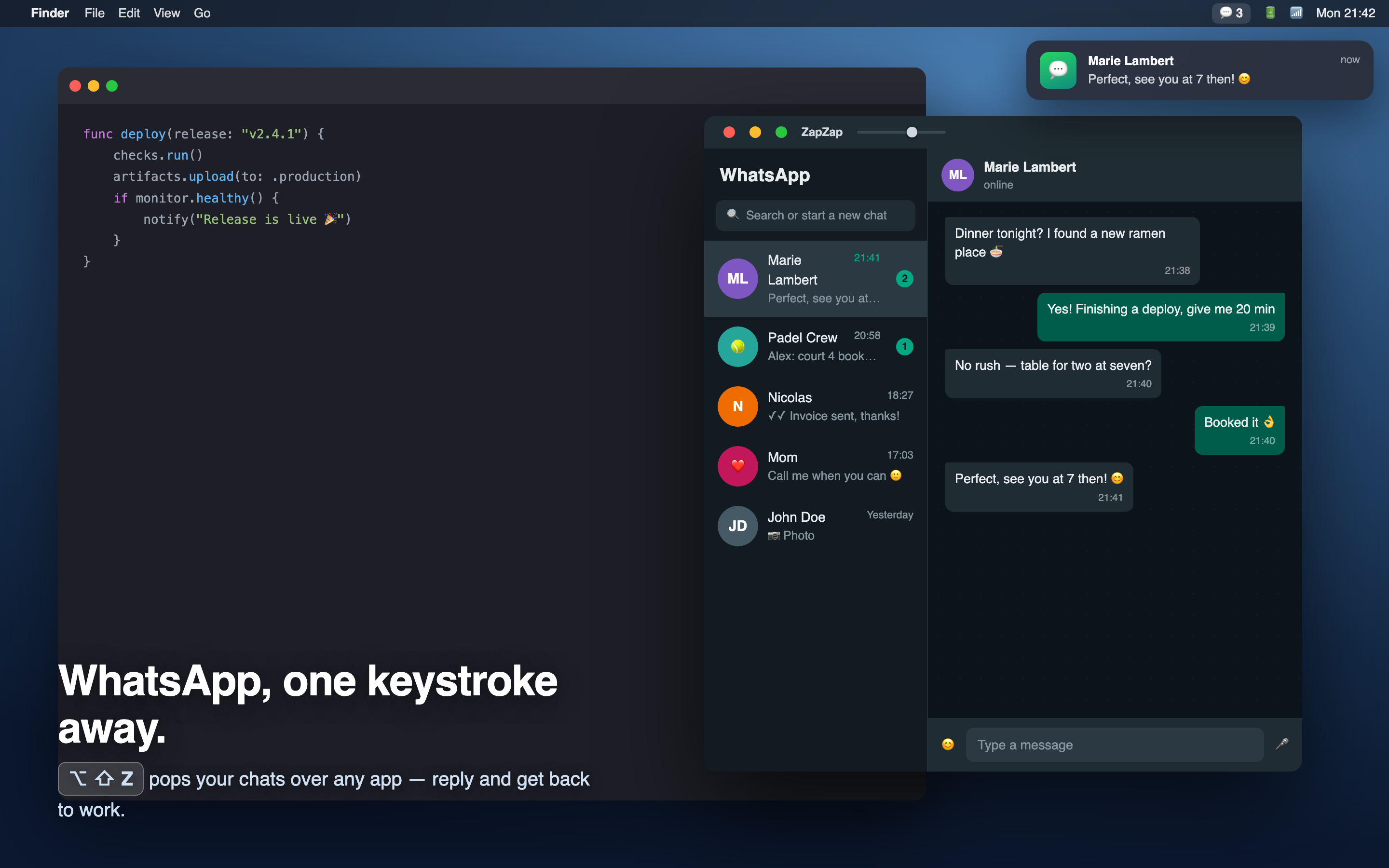The image size is (1389, 868).
Task: Click the 'Yesterday' timestamp on John Doe
Action: point(890,515)
